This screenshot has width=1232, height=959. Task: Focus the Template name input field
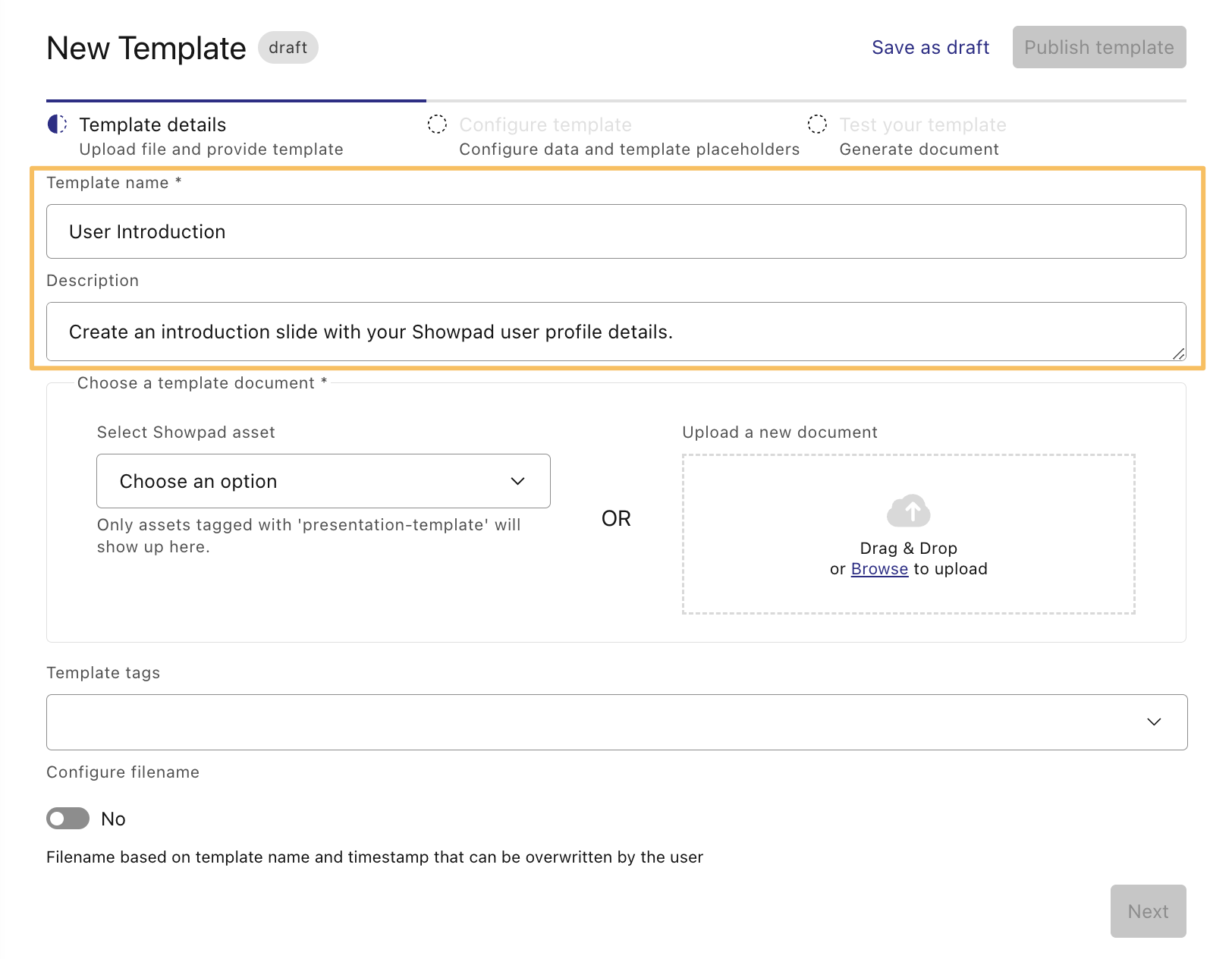pos(616,231)
